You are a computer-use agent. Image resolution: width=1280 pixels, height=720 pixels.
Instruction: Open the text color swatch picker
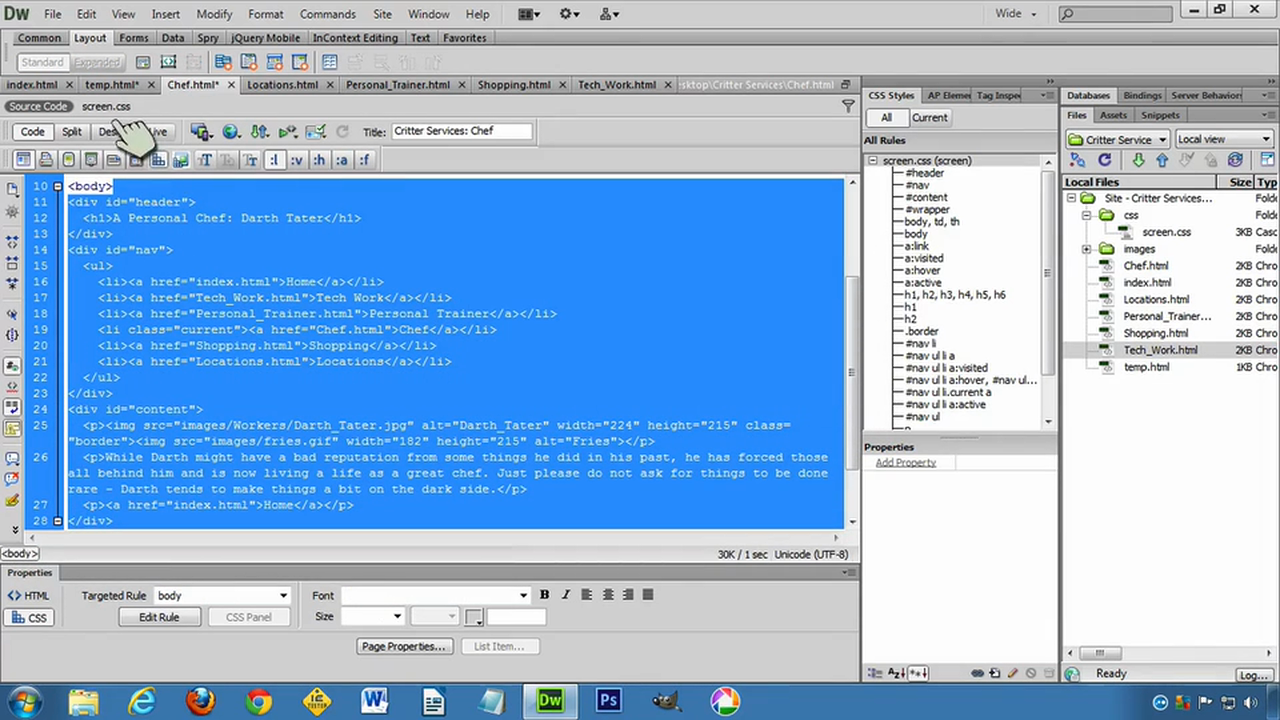pyautogui.click(x=474, y=617)
